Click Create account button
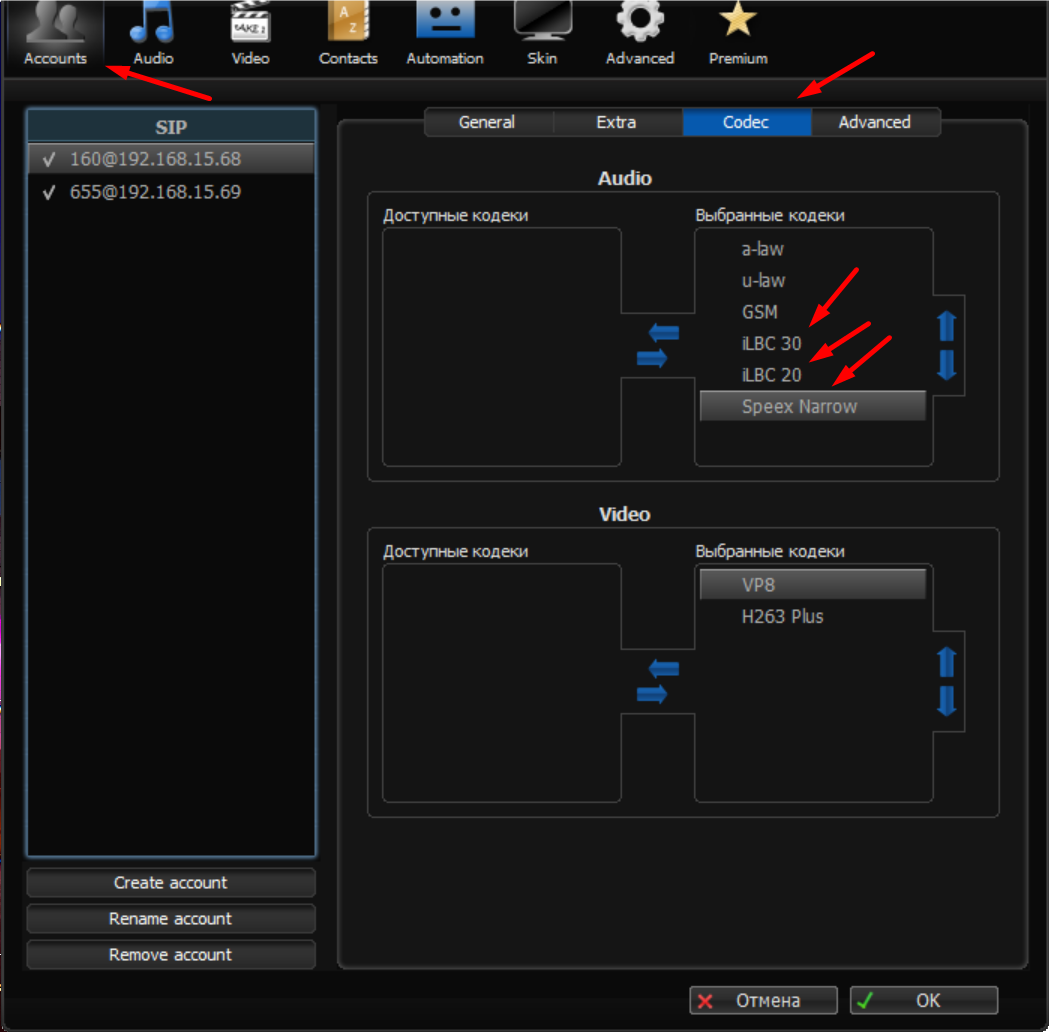The width and height of the screenshot is (1049, 1032). (171, 882)
